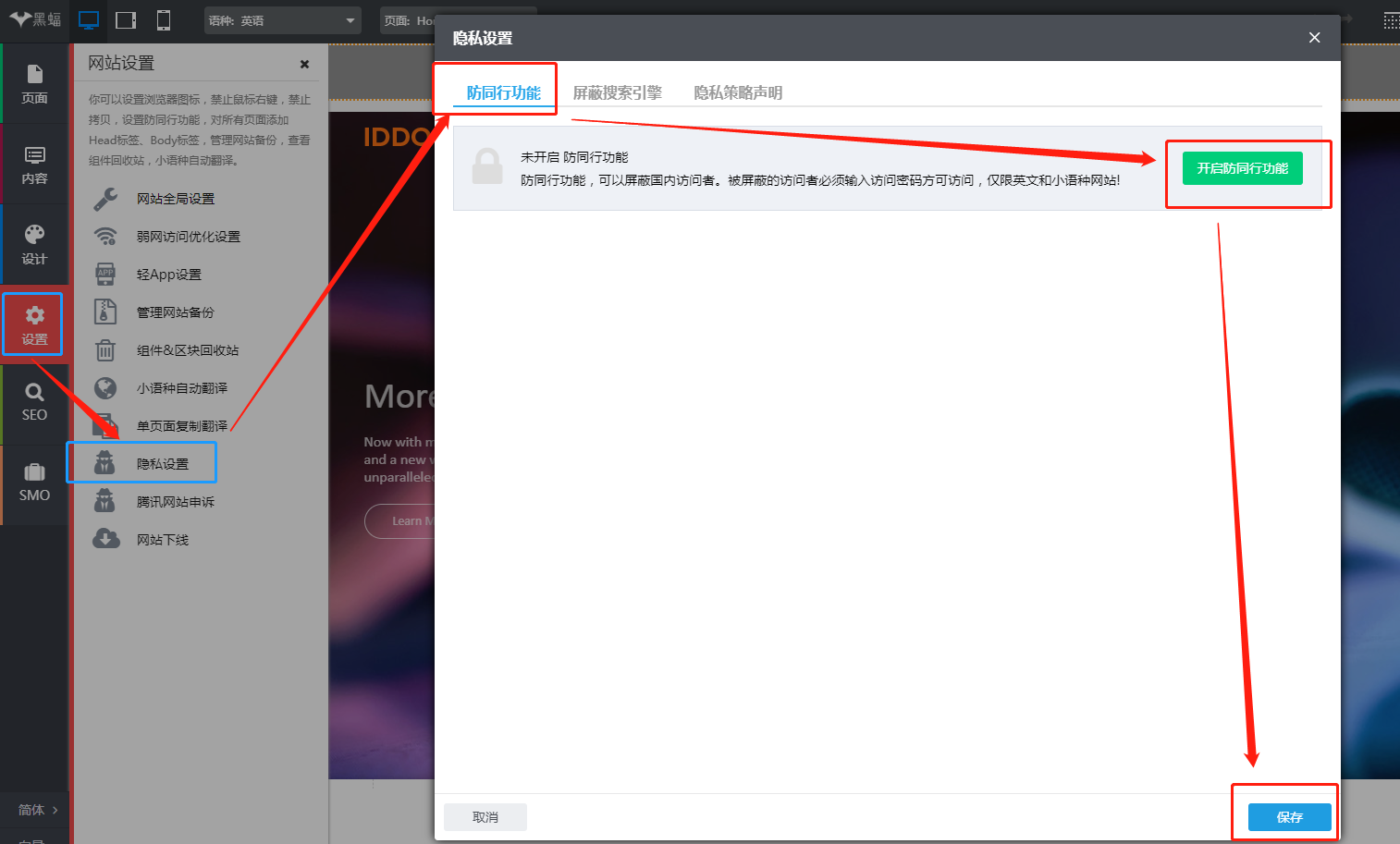
Task: Click 保存 to save privacy settings
Action: 1289,817
